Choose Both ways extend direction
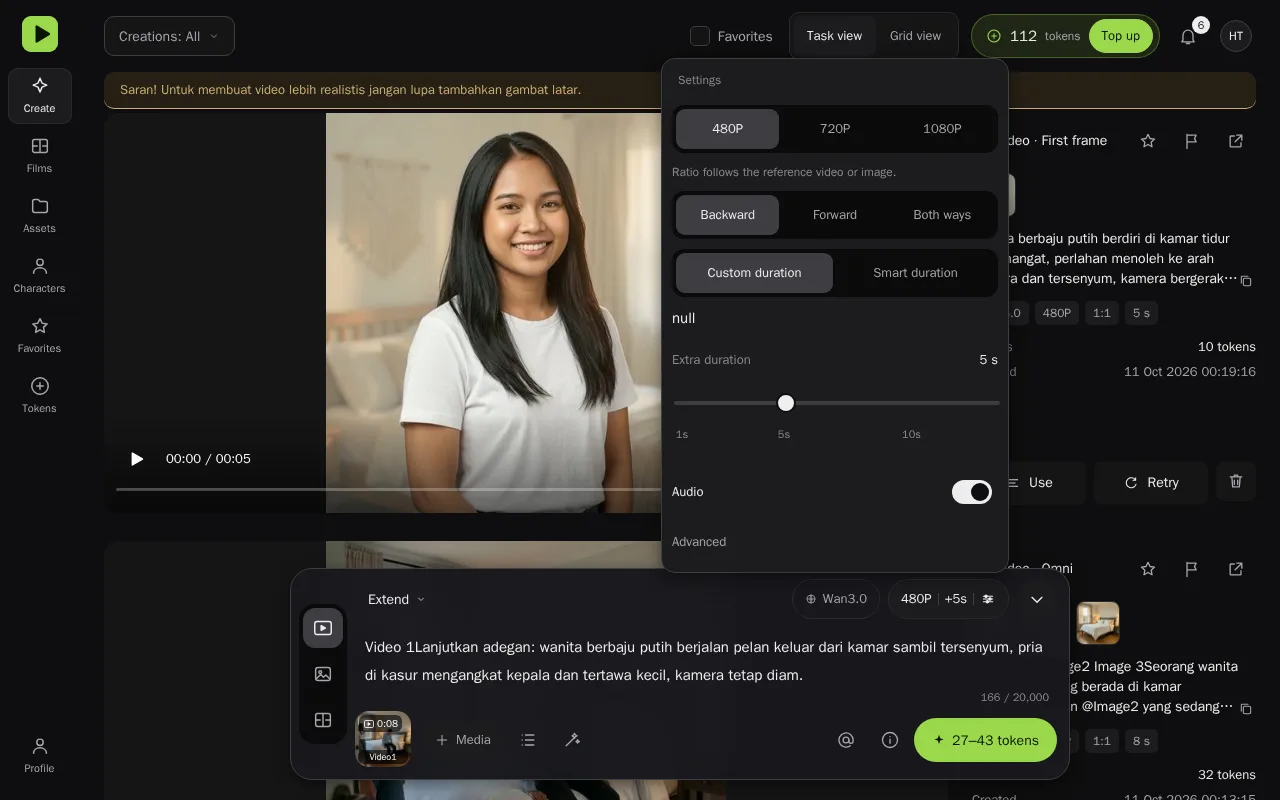The height and width of the screenshot is (800, 1280). [x=942, y=215]
